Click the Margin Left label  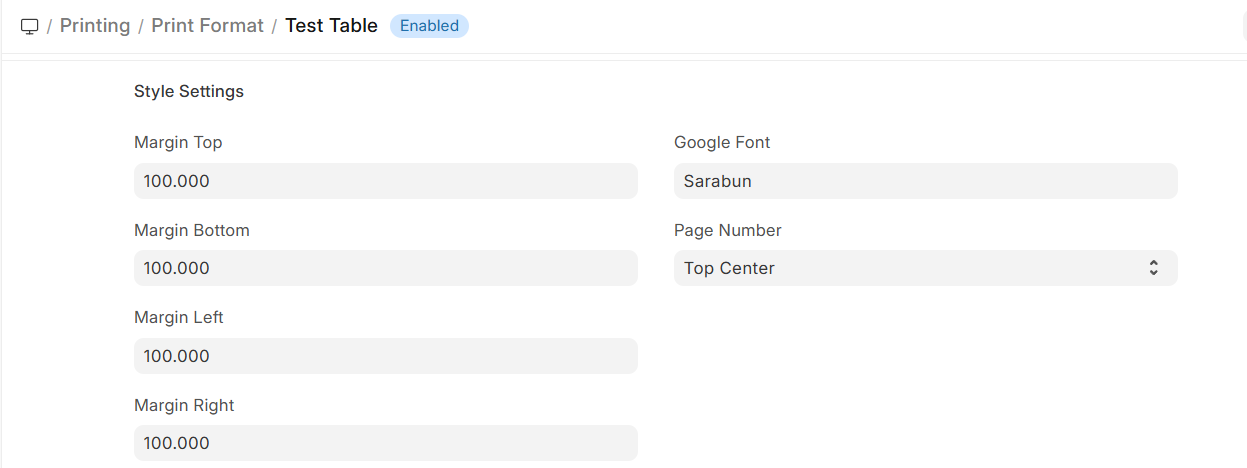coord(179,317)
